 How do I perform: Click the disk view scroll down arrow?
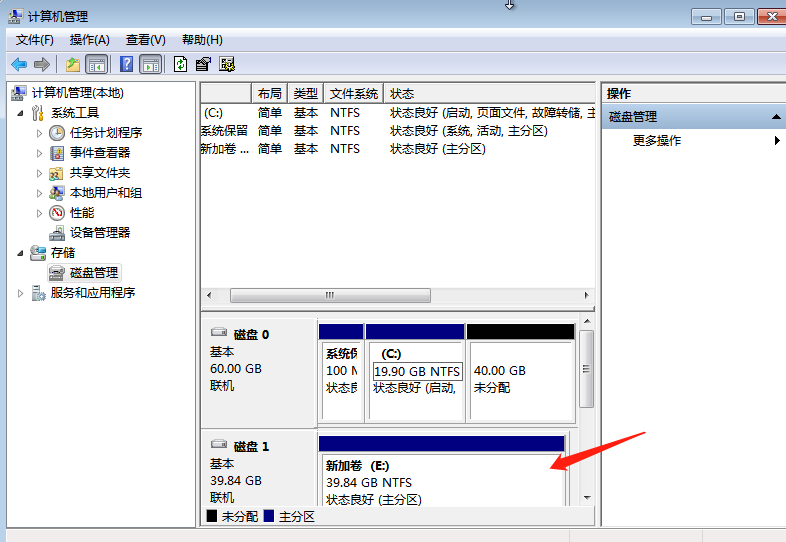[x=587, y=498]
